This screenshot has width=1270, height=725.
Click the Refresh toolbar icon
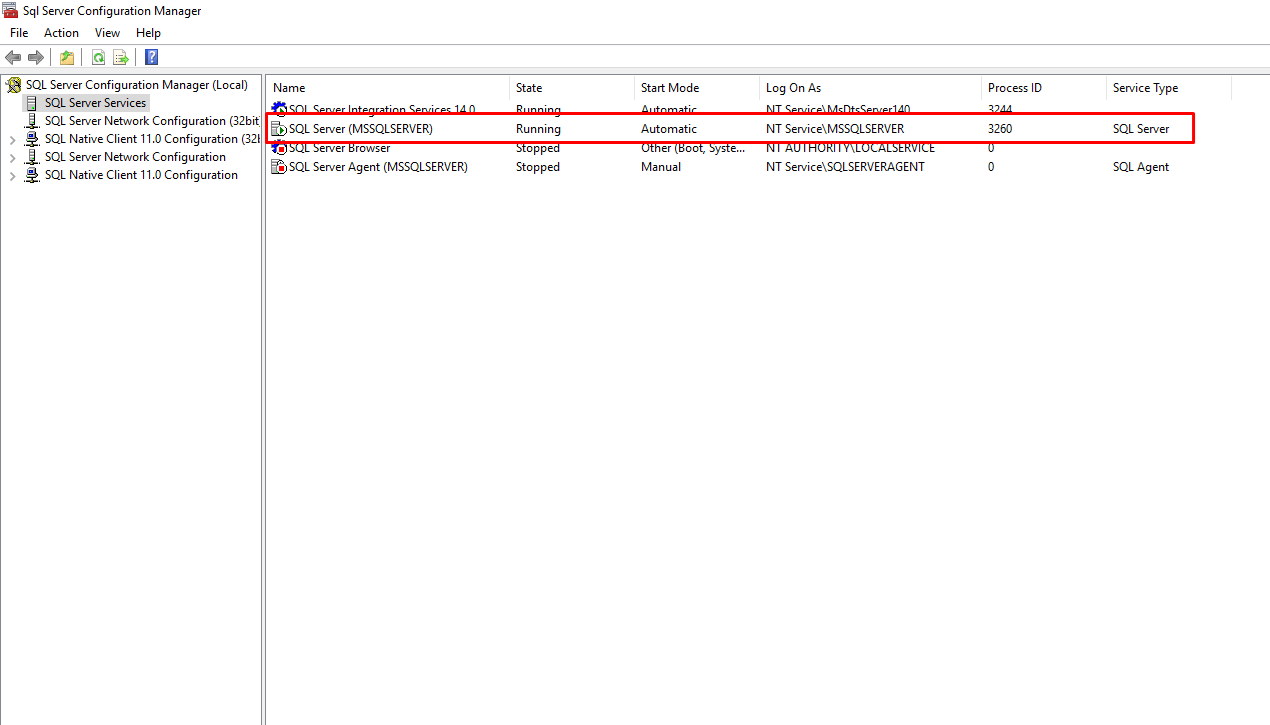[x=98, y=57]
